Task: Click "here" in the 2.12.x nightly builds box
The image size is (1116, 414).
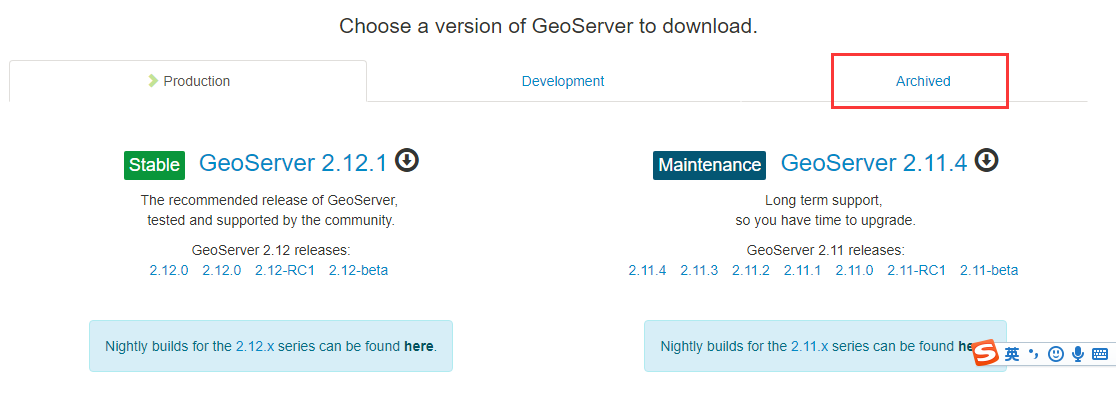Action: tap(418, 346)
